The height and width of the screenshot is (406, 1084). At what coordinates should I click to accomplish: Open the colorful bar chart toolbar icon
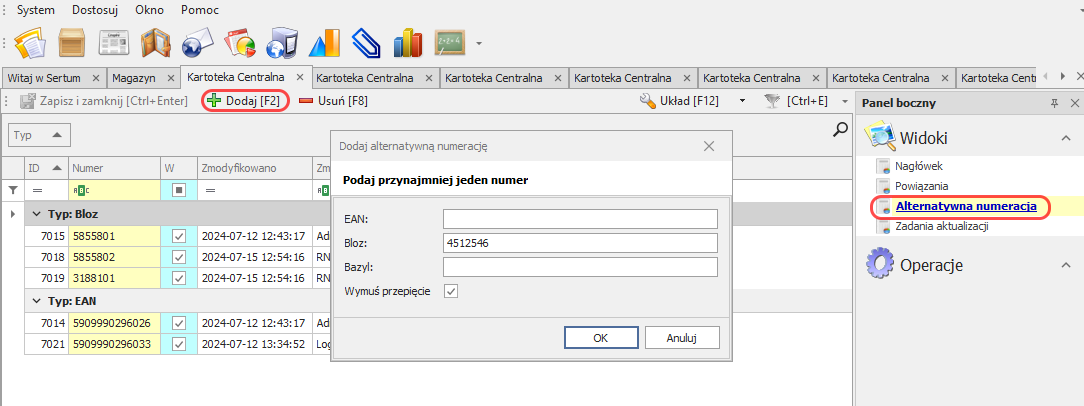(x=408, y=44)
